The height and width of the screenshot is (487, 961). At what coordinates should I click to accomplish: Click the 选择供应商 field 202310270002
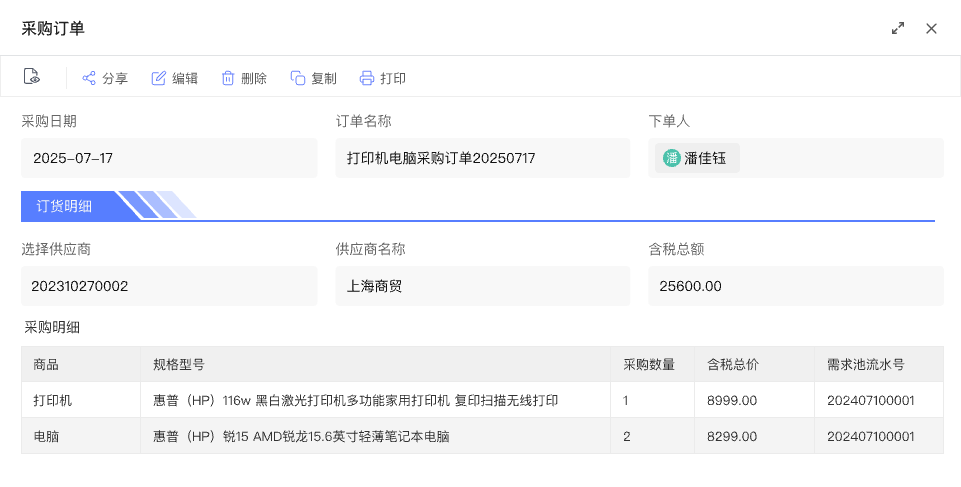click(169, 286)
